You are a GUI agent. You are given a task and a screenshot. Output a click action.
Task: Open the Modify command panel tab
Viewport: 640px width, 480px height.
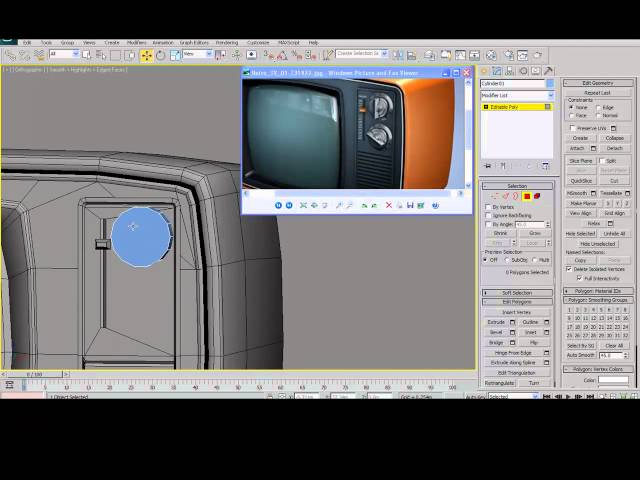click(x=497, y=71)
